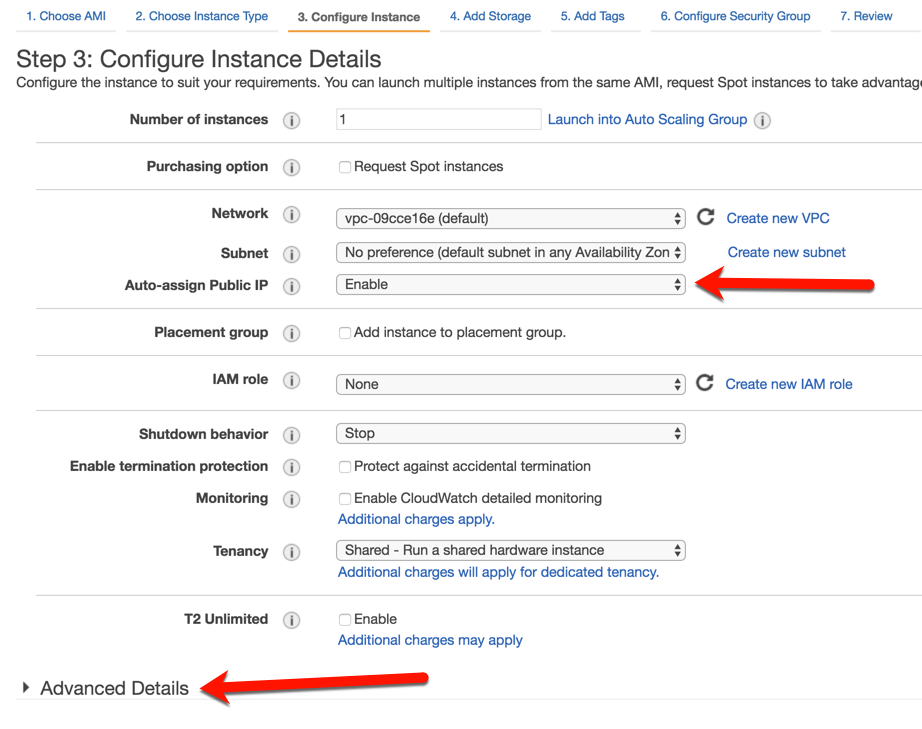Go to the 4. Add Storage tab

pyautogui.click(x=490, y=16)
